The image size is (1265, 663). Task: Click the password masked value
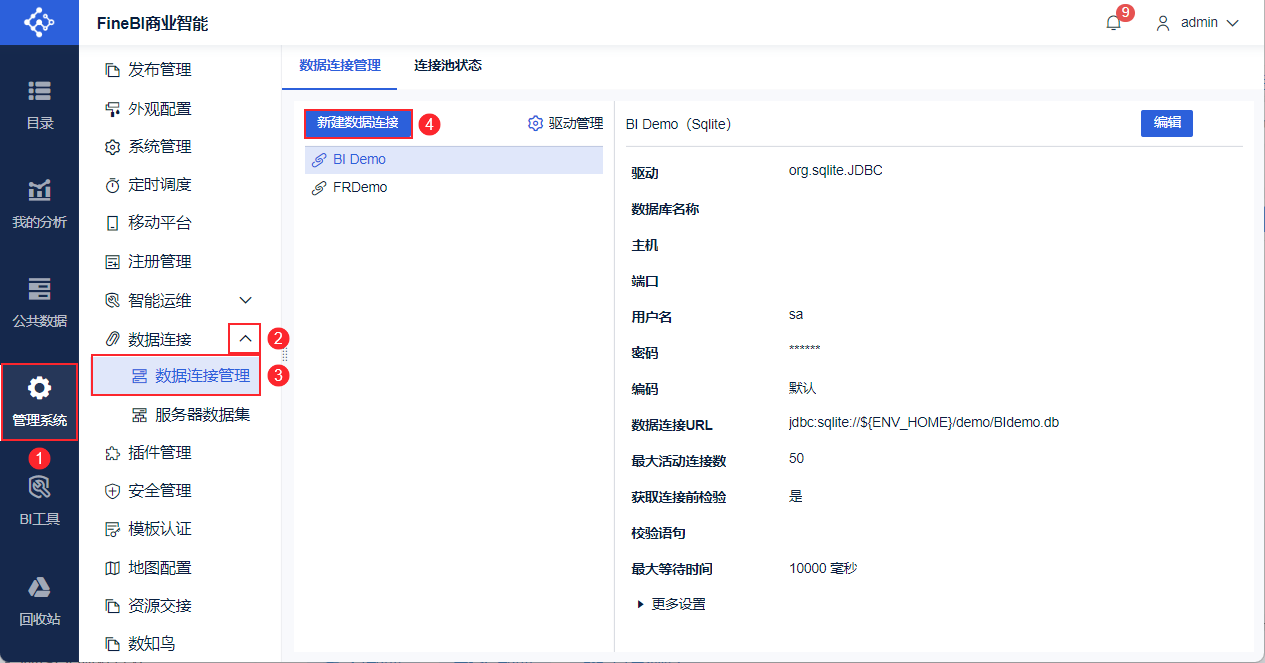[805, 350]
